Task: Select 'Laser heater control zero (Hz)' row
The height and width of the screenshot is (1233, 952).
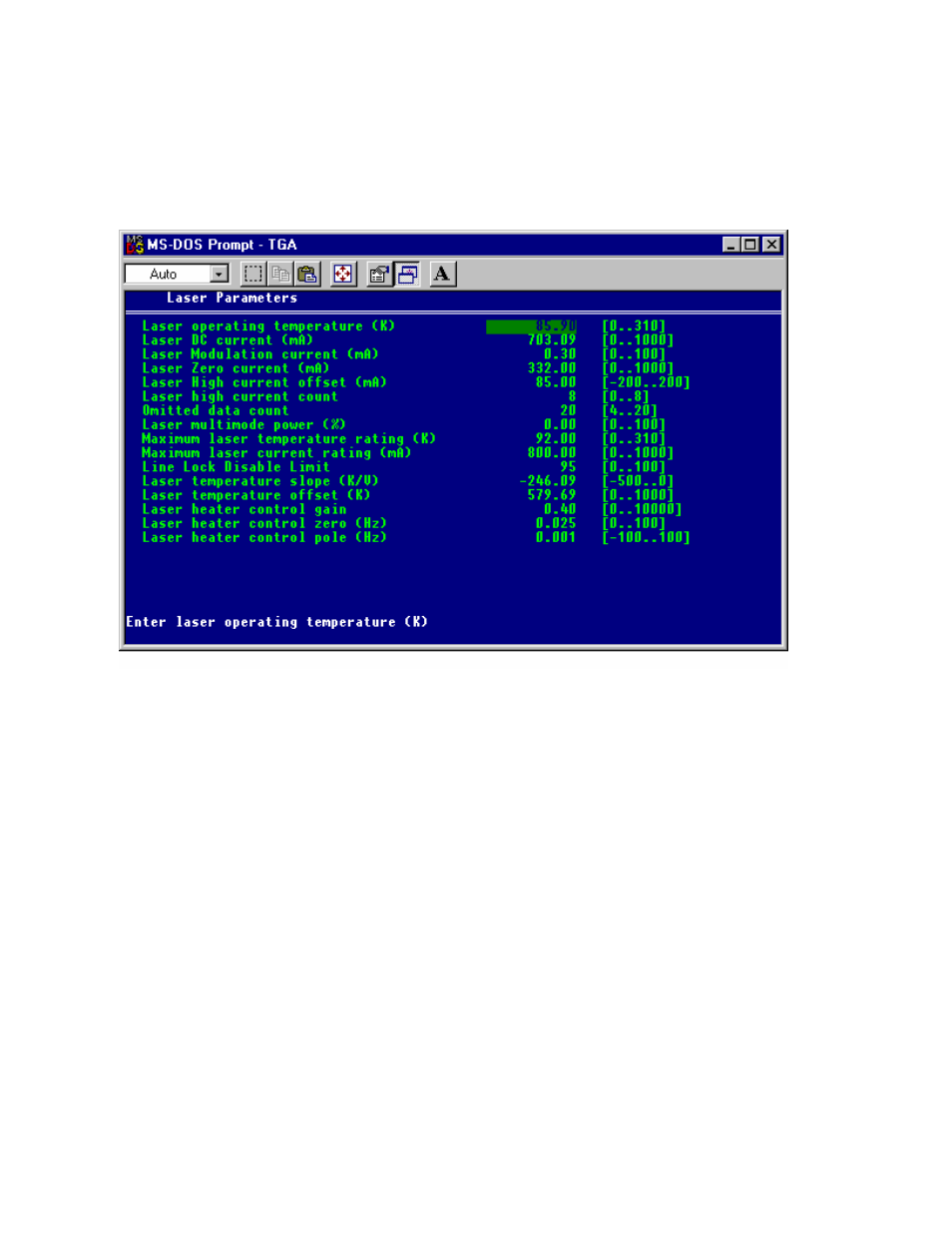Action: pos(403,523)
